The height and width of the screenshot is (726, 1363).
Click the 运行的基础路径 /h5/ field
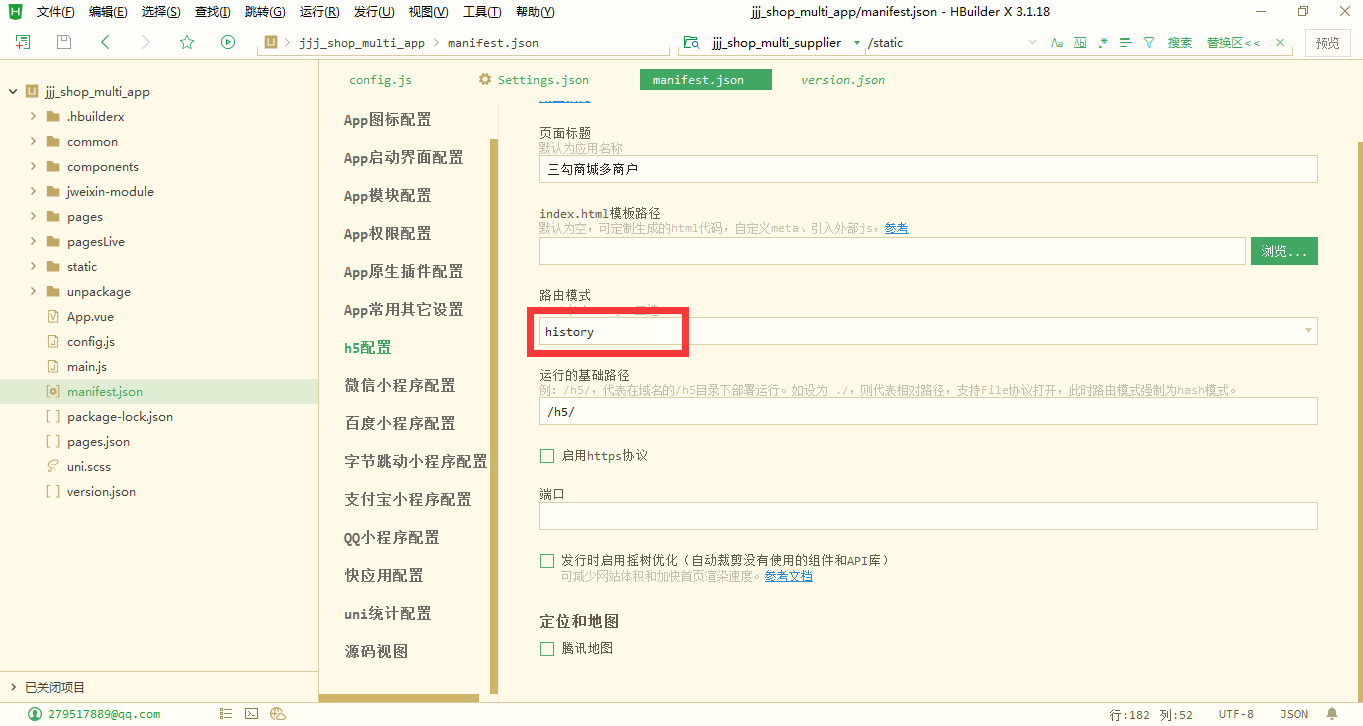928,411
